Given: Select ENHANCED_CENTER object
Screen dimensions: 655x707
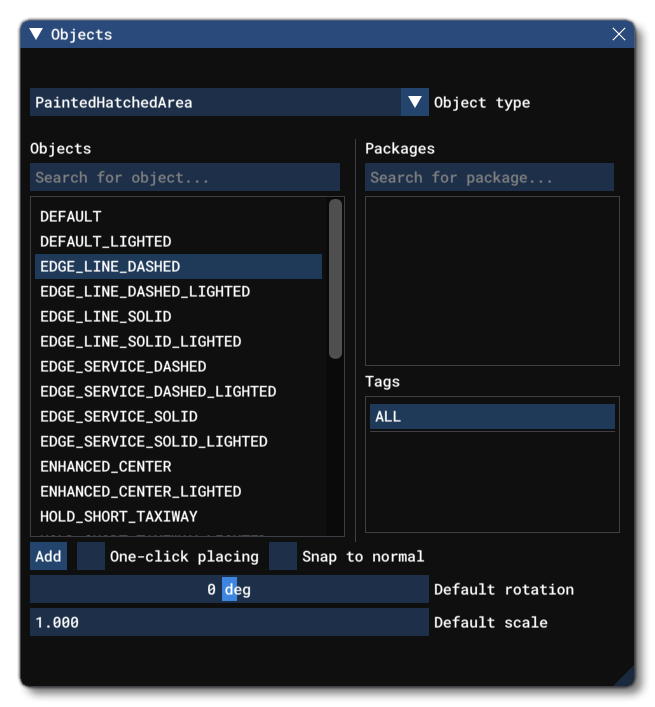Looking at the screenshot, I should (x=105, y=466).
